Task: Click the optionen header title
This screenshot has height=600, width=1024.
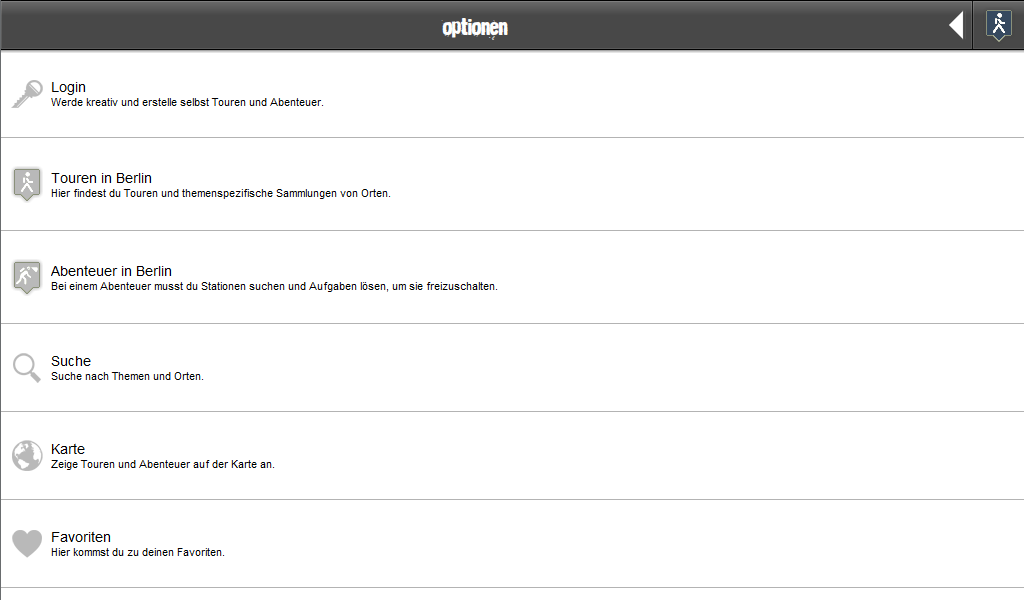Action: click(475, 27)
